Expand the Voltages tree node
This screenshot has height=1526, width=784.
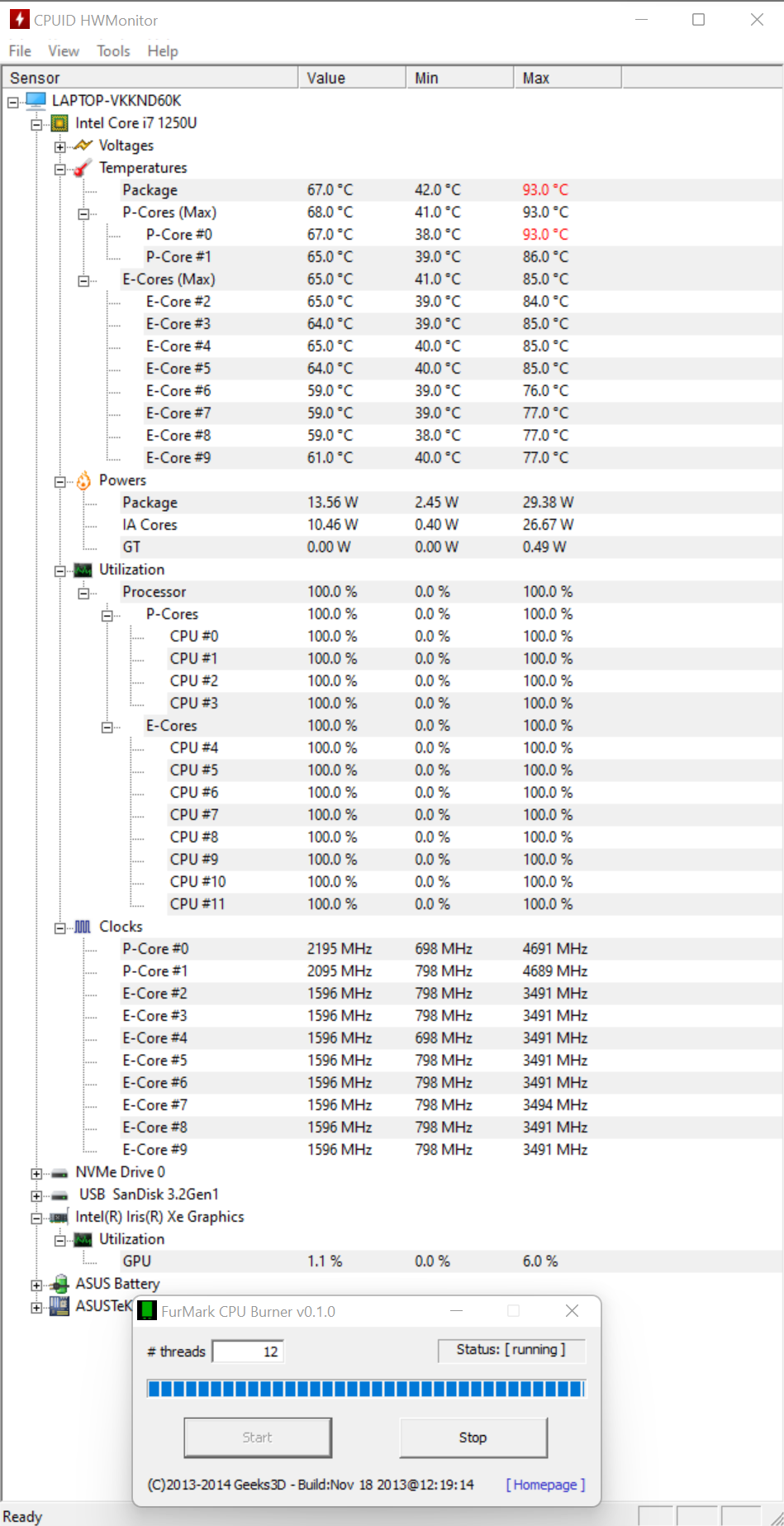coord(59,146)
